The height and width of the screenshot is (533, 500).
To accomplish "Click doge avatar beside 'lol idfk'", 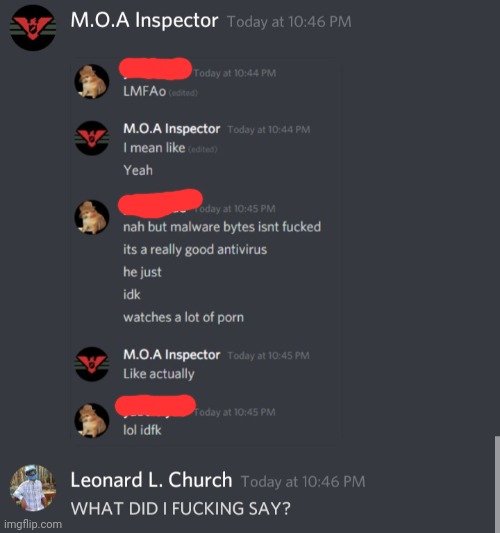I will [92, 420].
